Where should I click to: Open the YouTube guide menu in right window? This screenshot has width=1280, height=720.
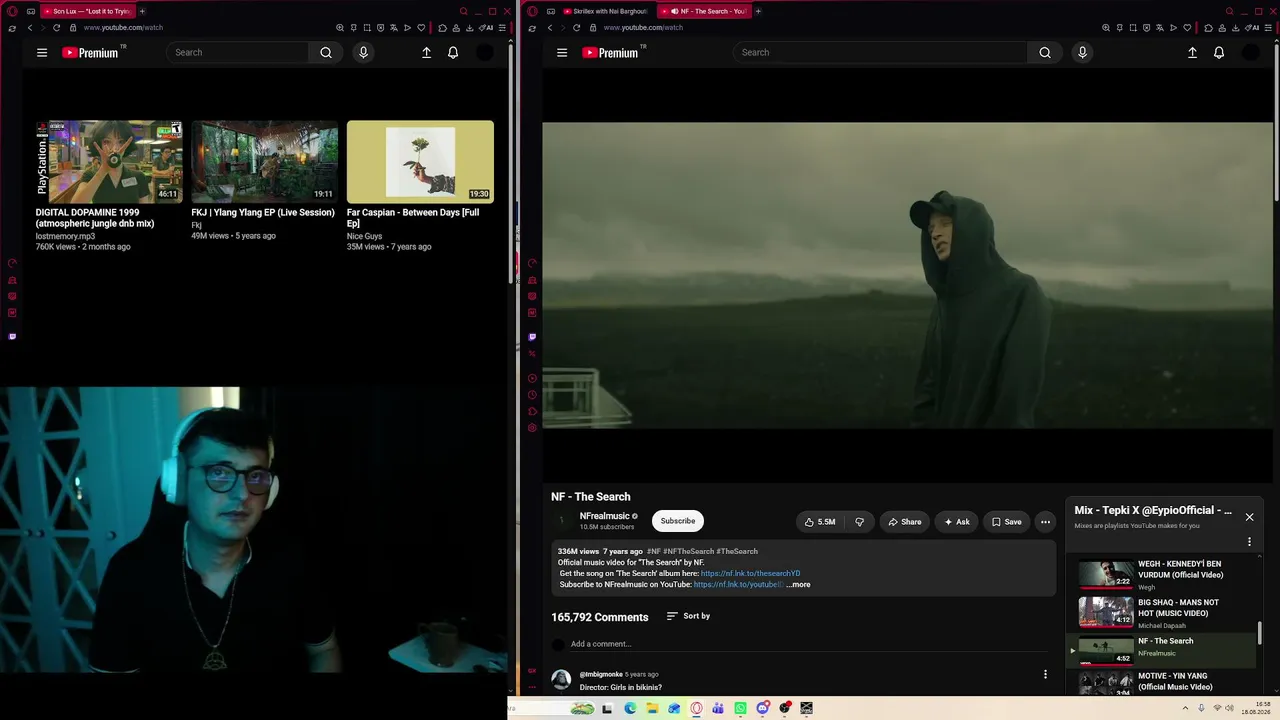562,52
